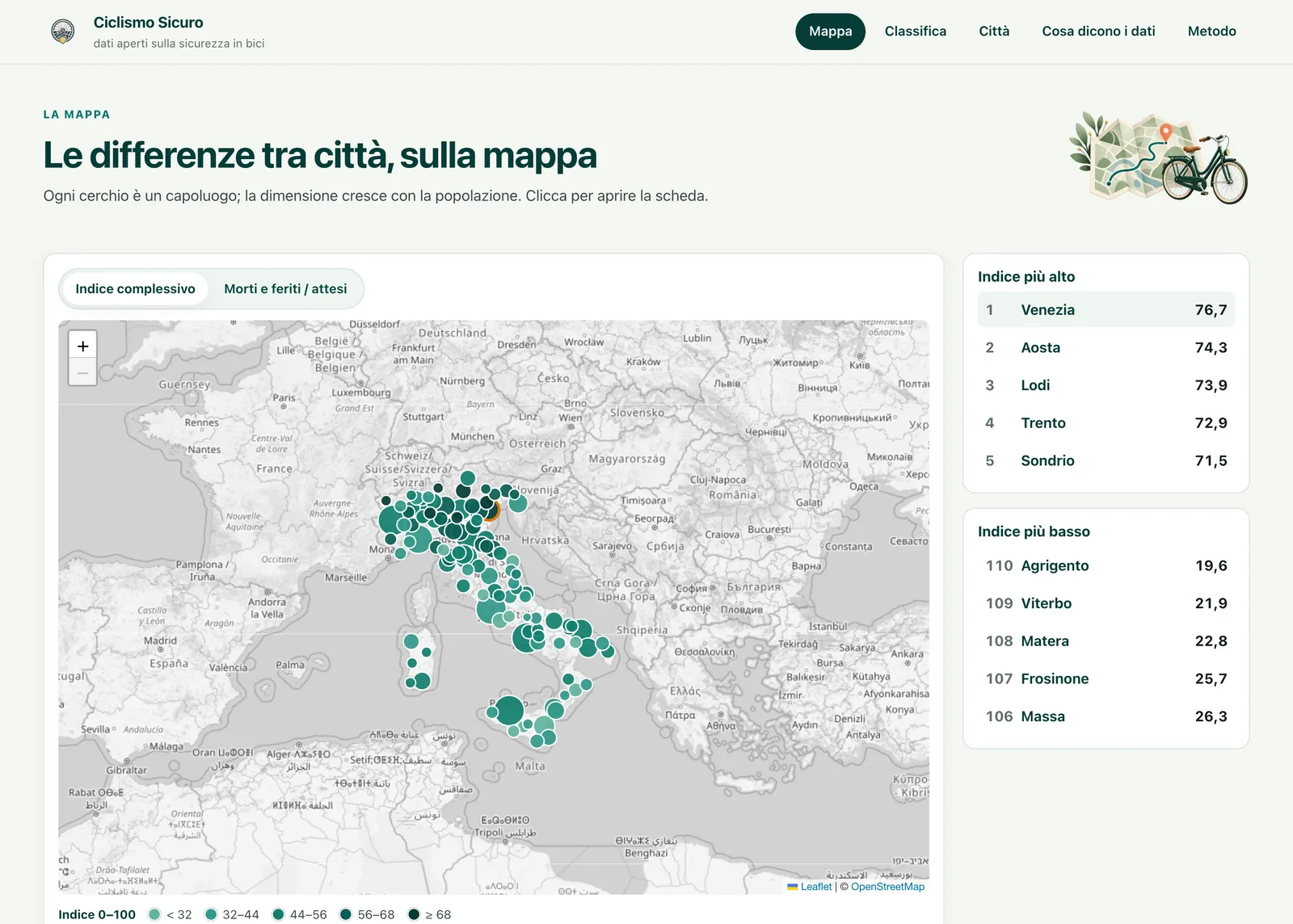Viewport: 1293px width, 924px height.
Task: Go to the Classifica section
Action: (915, 31)
